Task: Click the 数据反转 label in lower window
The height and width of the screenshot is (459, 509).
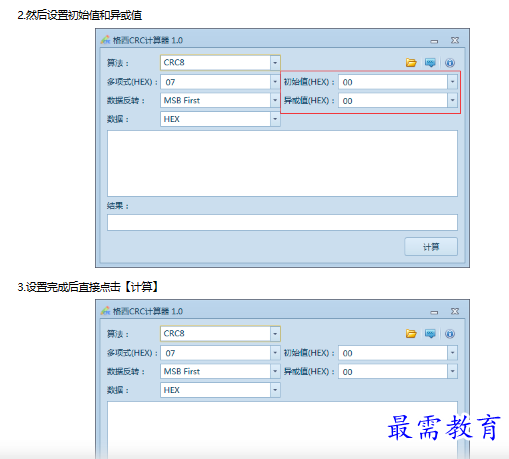Action: coord(126,371)
